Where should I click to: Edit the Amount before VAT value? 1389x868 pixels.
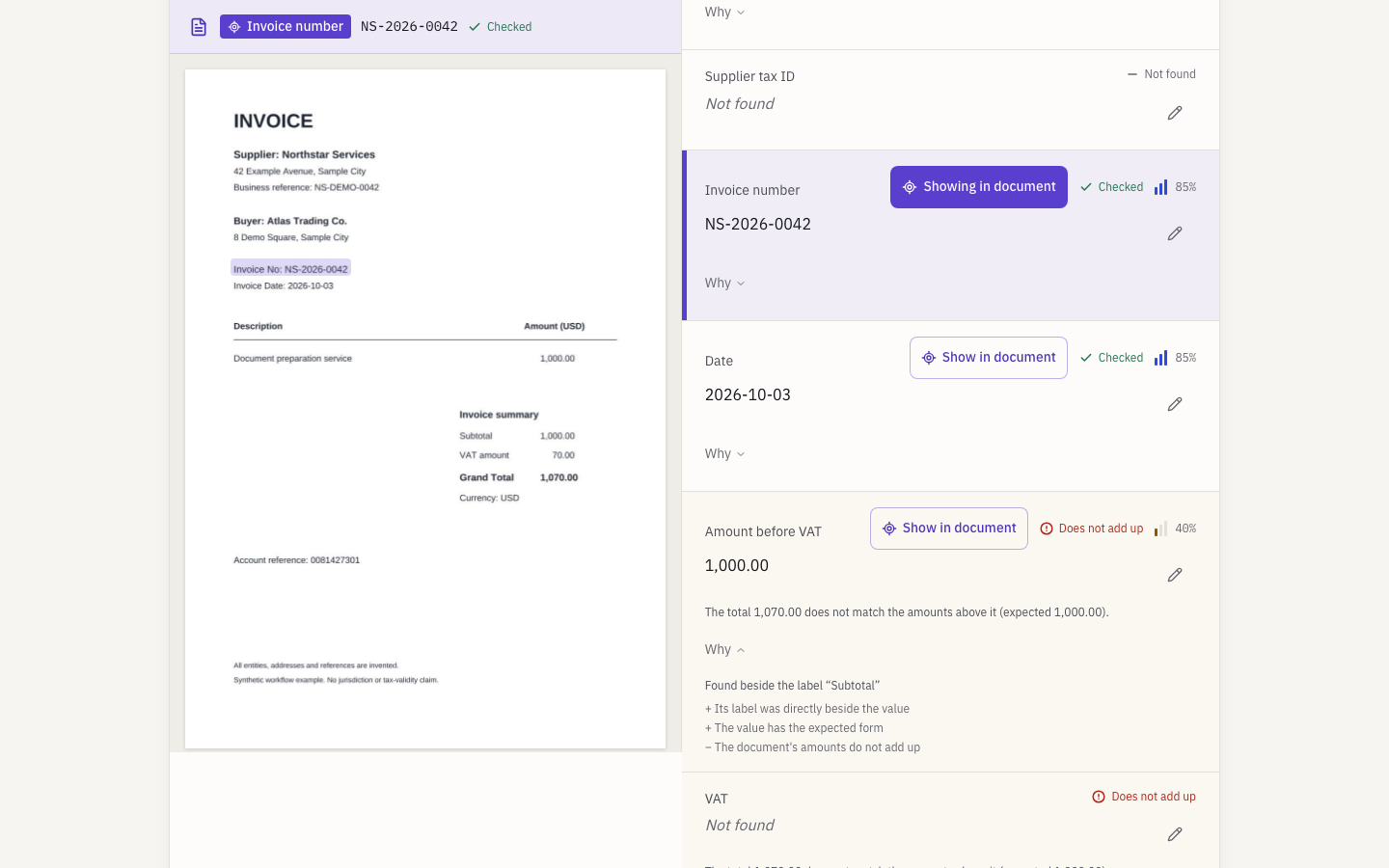[x=1174, y=575]
